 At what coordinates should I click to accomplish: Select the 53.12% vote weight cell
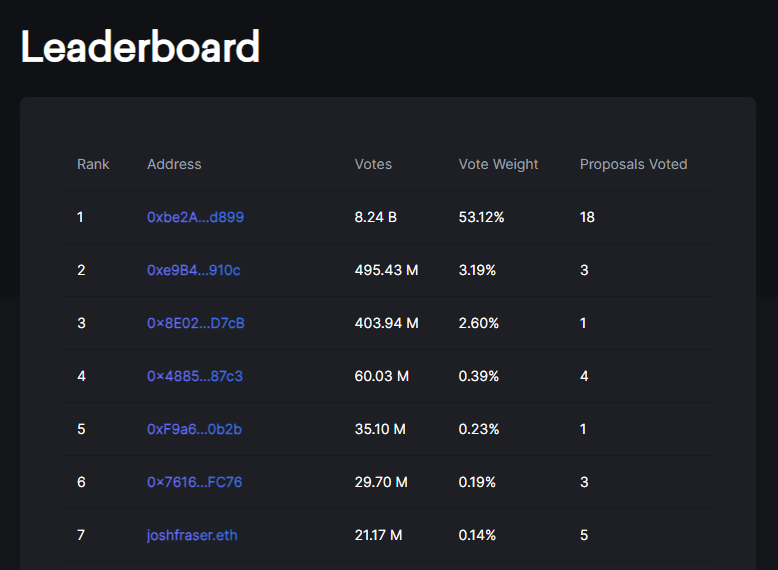481,217
